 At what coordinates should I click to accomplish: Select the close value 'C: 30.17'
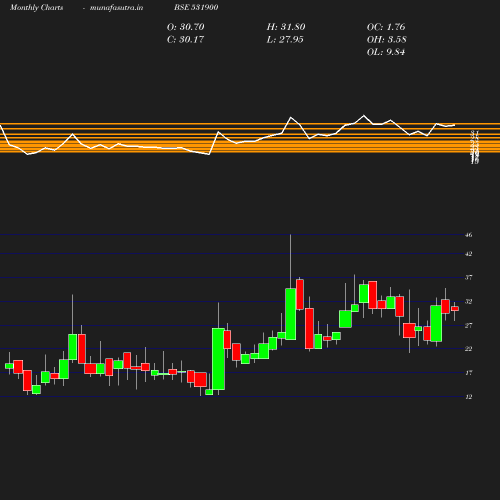185,39
